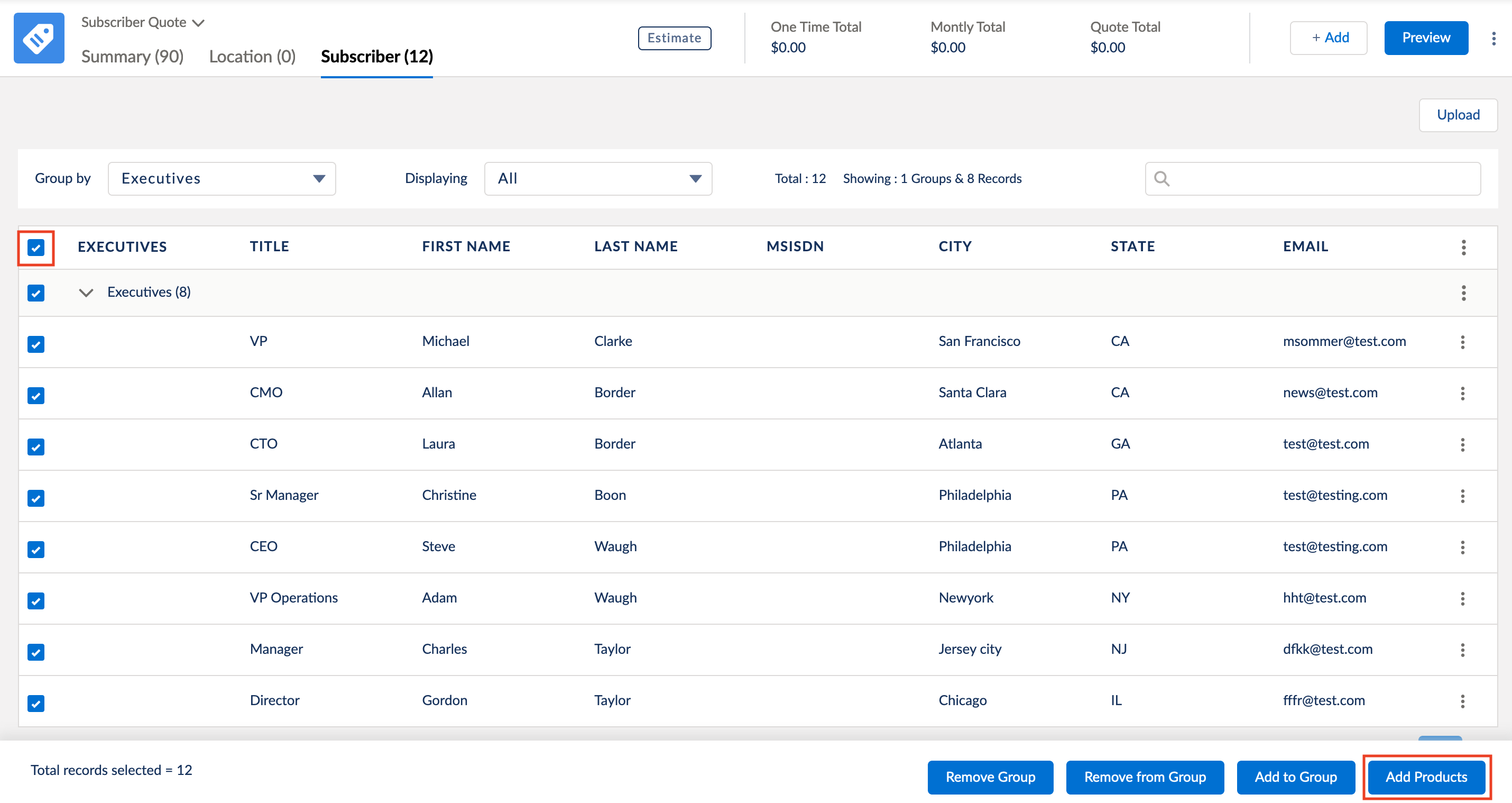Image resolution: width=1512 pixels, height=803 pixels.
Task: Click the Estimate status badge
Action: point(675,38)
